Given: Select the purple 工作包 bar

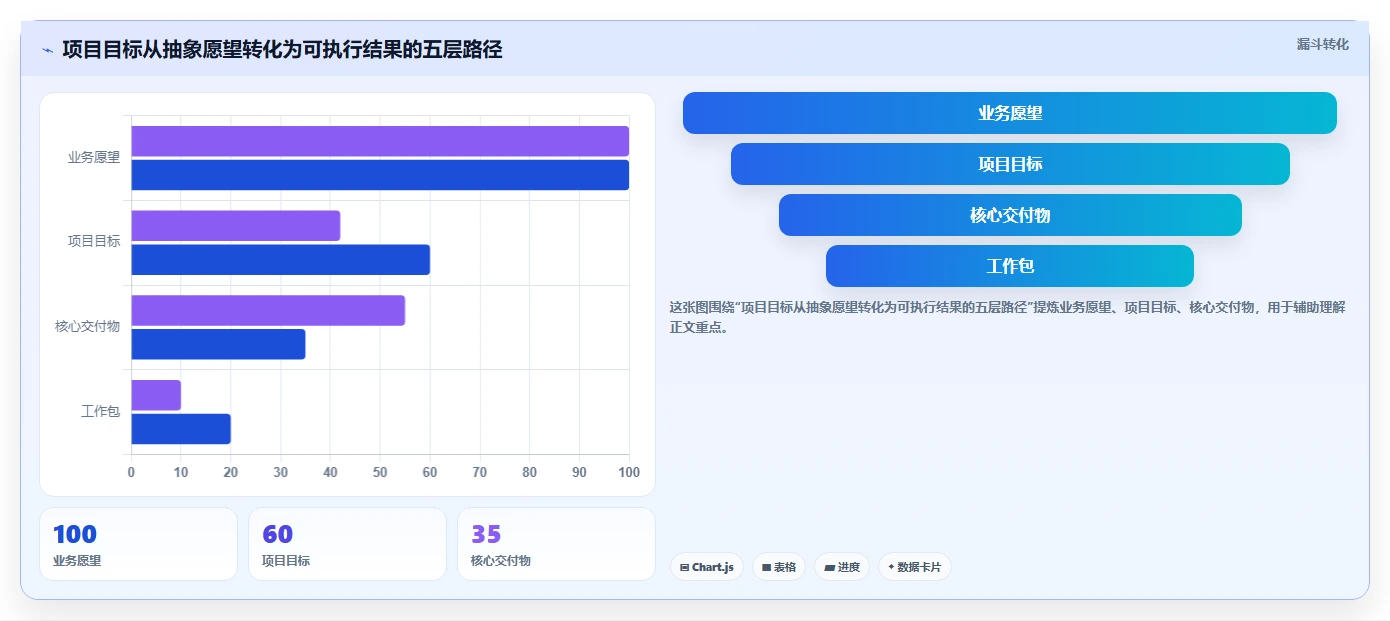Looking at the screenshot, I should (156, 395).
